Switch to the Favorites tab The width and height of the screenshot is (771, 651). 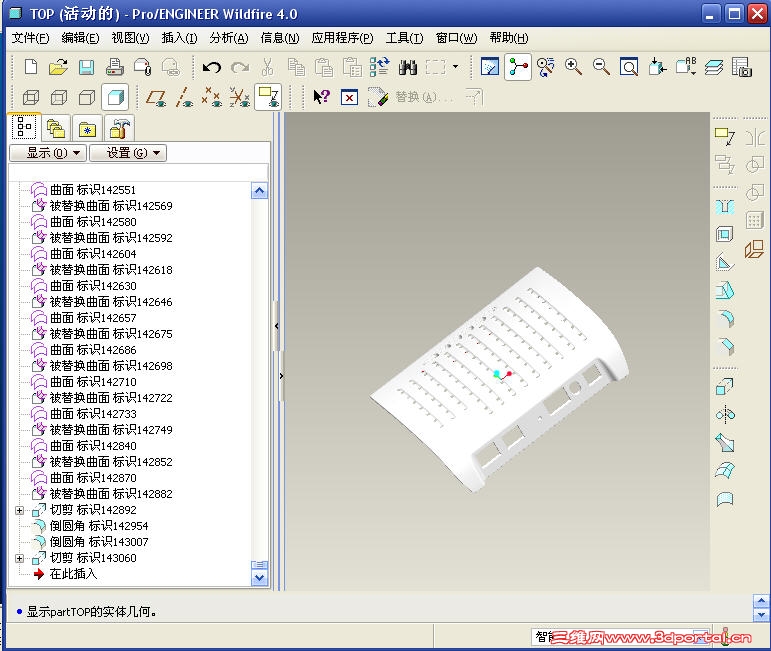(87, 129)
